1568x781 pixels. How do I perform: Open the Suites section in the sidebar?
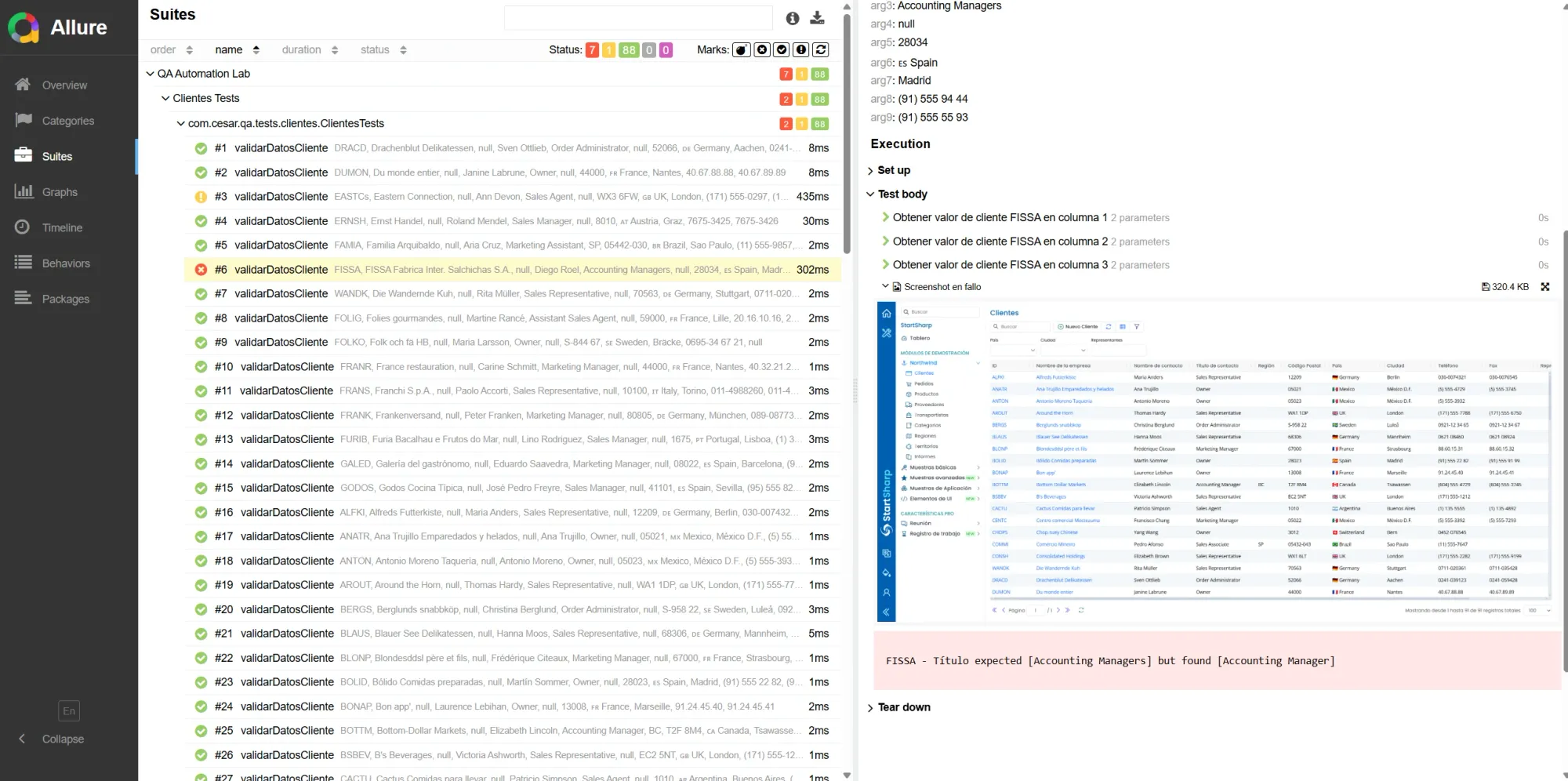[56, 156]
